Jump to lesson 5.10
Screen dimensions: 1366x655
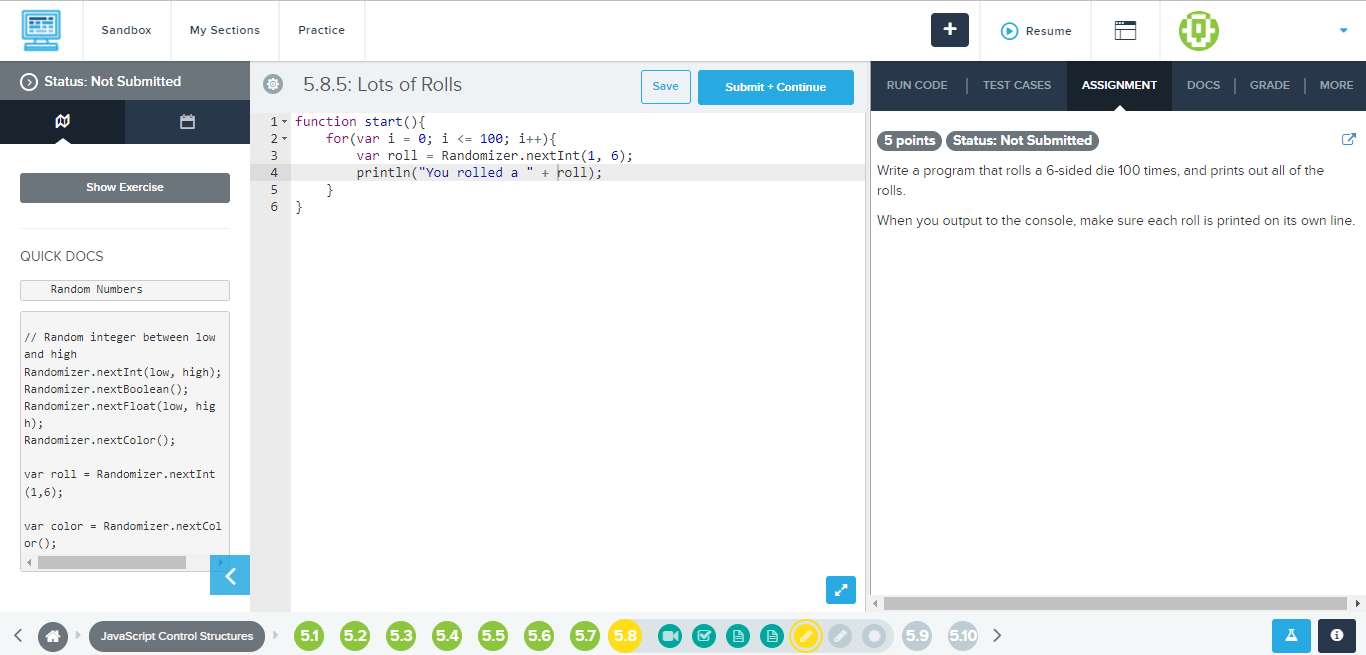pyautogui.click(x=963, y=636)
